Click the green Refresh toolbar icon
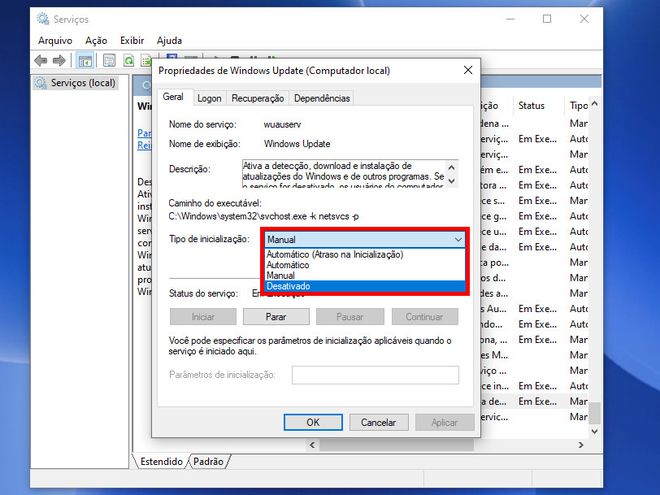 tap(128, 61)
